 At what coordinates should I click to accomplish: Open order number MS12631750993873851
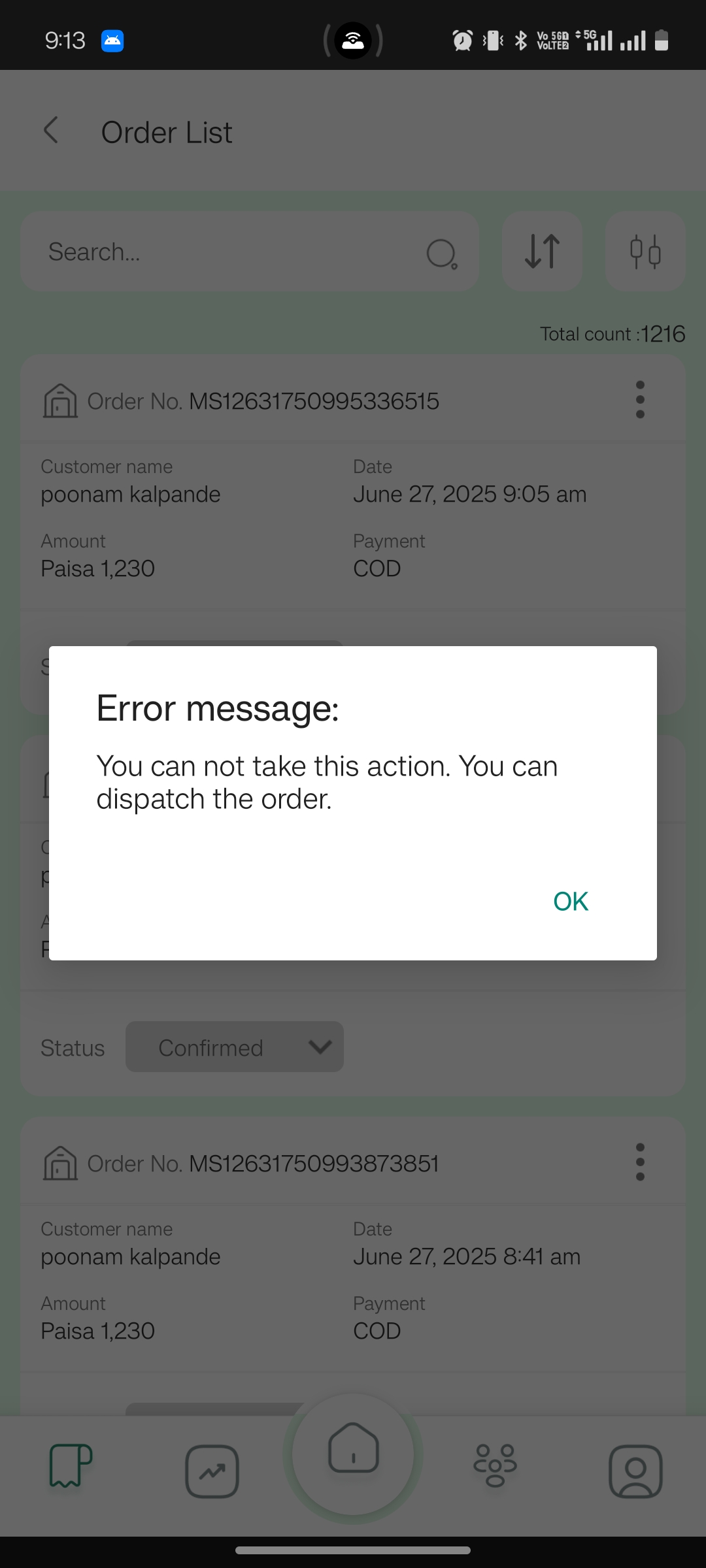point(314,1164)
